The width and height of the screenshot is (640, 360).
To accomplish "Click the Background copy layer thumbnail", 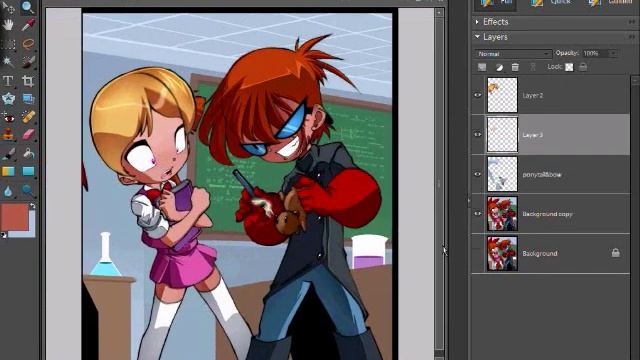I will (x=502, y=213).
